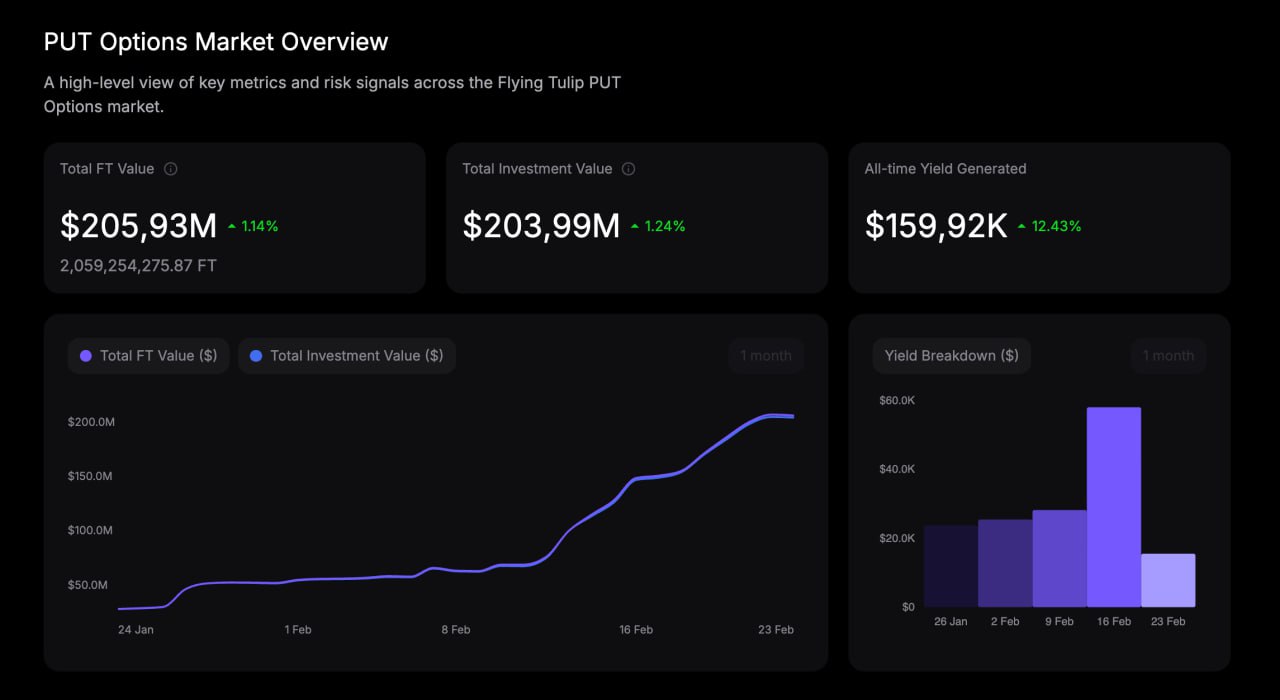Viewport: 1280px width, 700px height.
Task: Click the 23 Feb yield bar
Action: tap(1167, 580)
